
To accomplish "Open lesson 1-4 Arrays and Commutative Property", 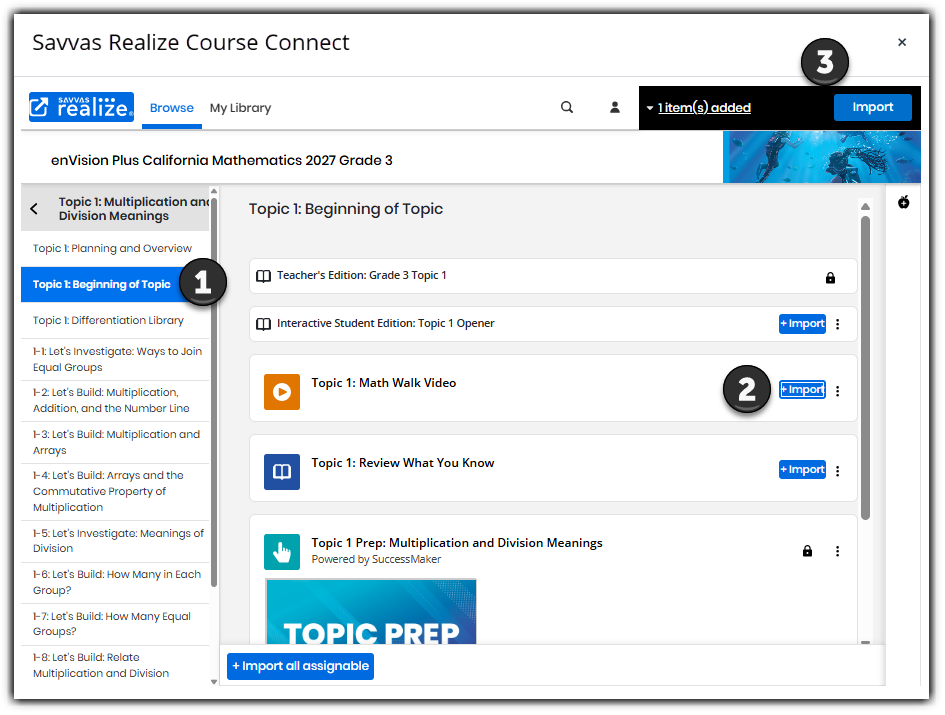I will coord(115,491).
